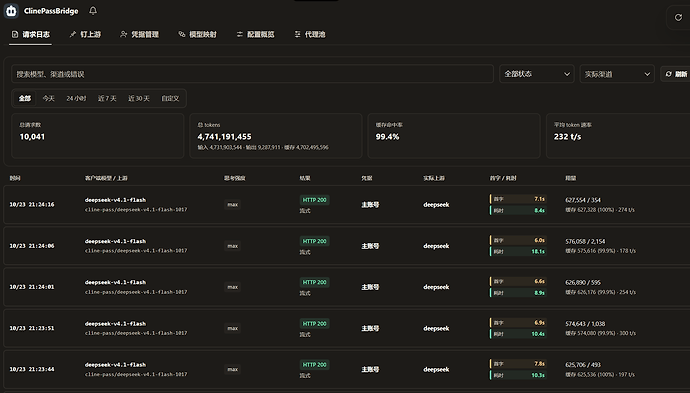This screenshot has height=393, width=690.
Task: Click the 总请求数 card showing 10,041
Action: (98, 136)
